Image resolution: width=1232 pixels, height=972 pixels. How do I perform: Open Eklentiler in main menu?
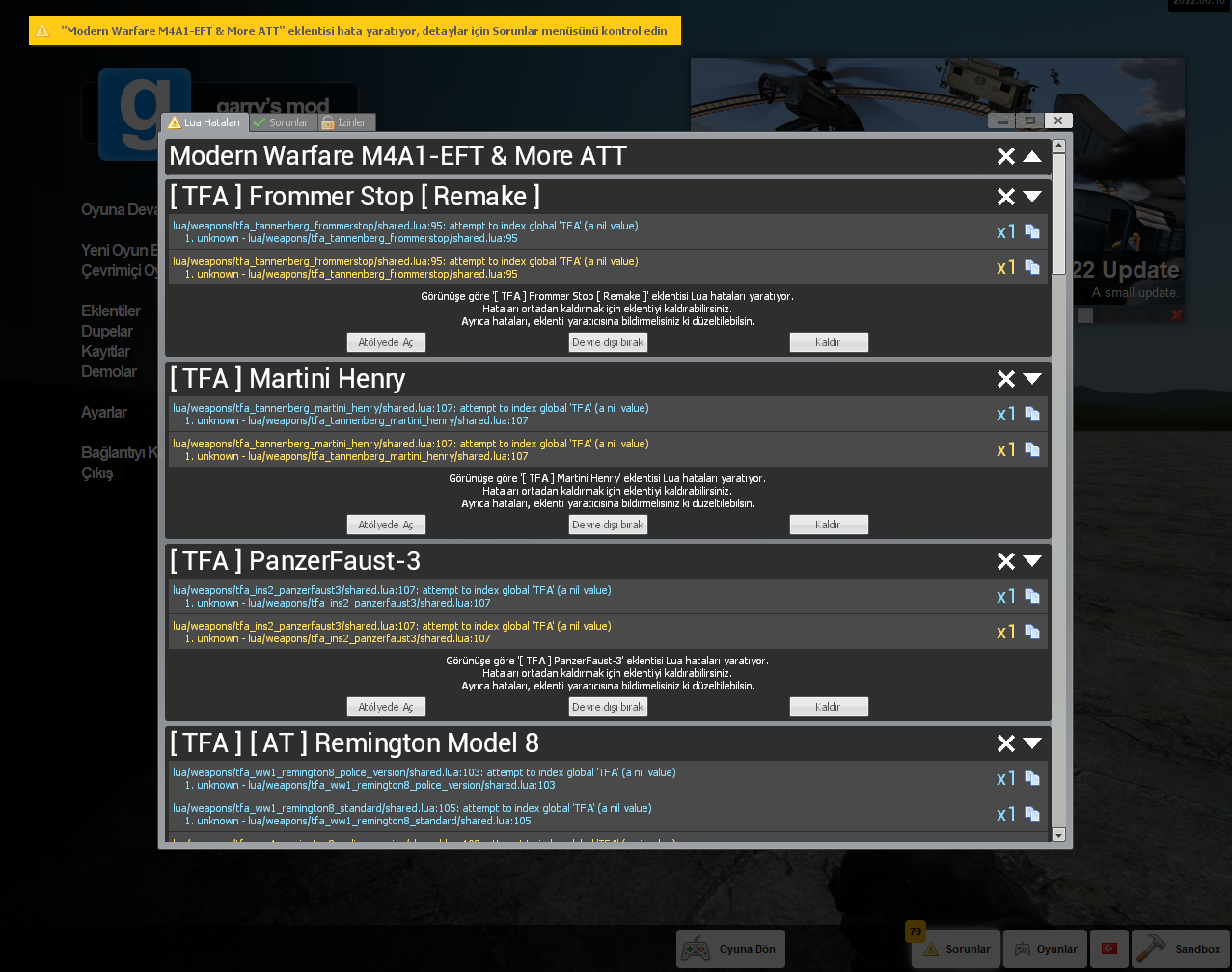coord(111,310)
